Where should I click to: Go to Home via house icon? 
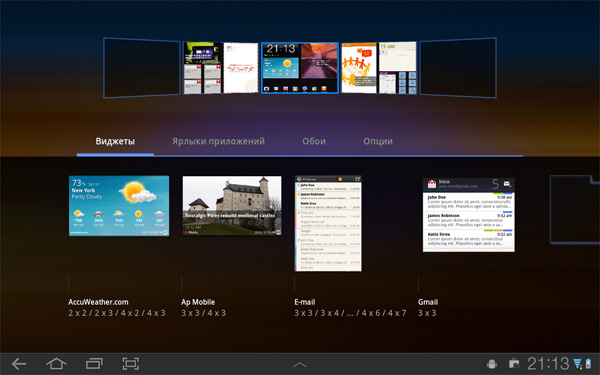pyautogui.click(x=56, y=364)
